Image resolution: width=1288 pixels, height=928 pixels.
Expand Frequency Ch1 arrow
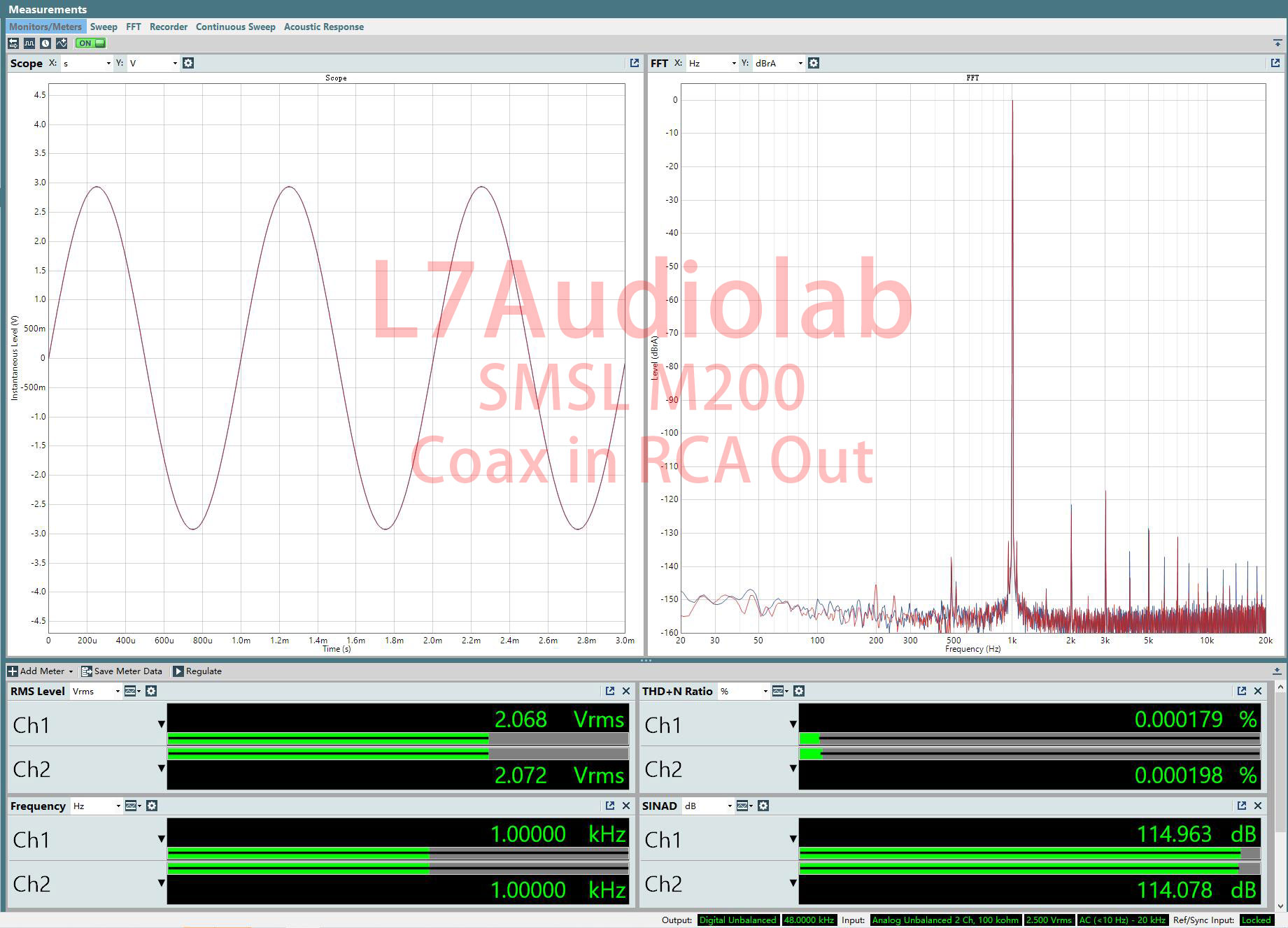pos(162,839)
